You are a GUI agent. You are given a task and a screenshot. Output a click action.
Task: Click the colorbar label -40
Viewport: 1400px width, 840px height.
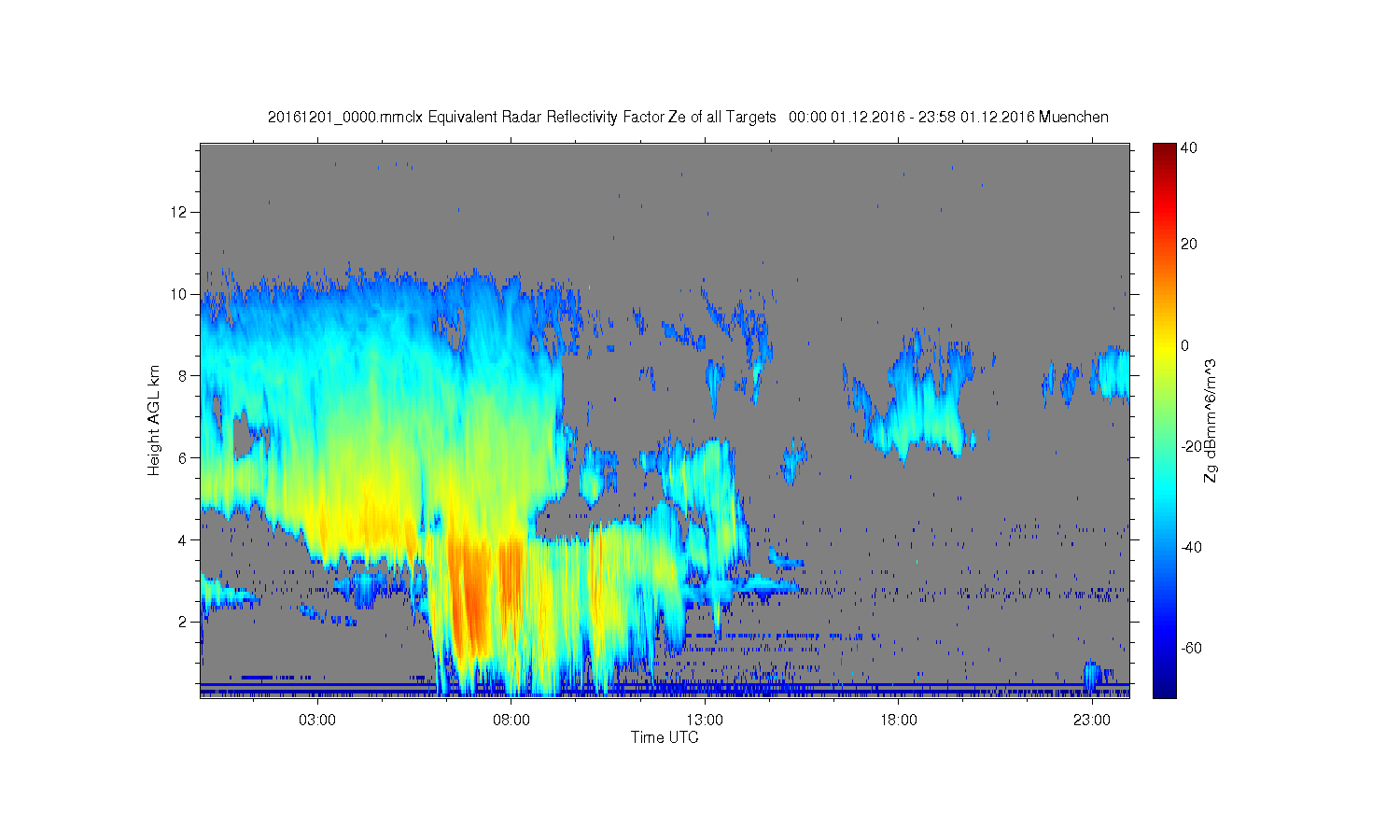tap(1191, 547)
